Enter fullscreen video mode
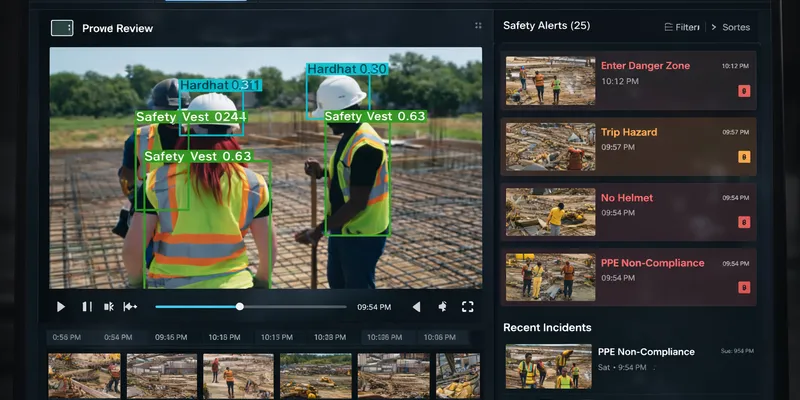The height and width of the screenshot is (400, 800). pyautogui.click(x=468, y=307)
